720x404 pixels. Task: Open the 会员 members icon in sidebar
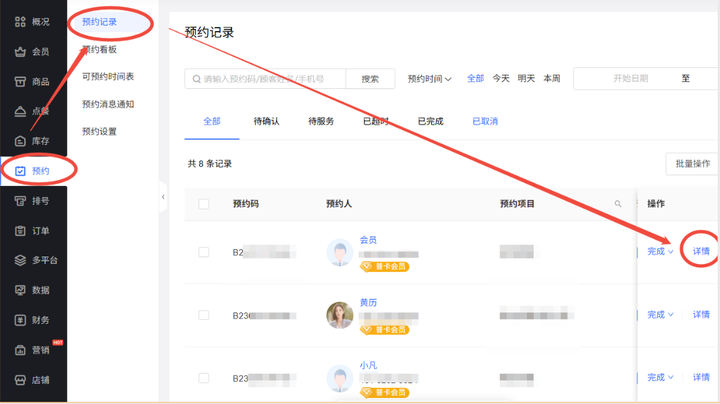pos(20,52)
